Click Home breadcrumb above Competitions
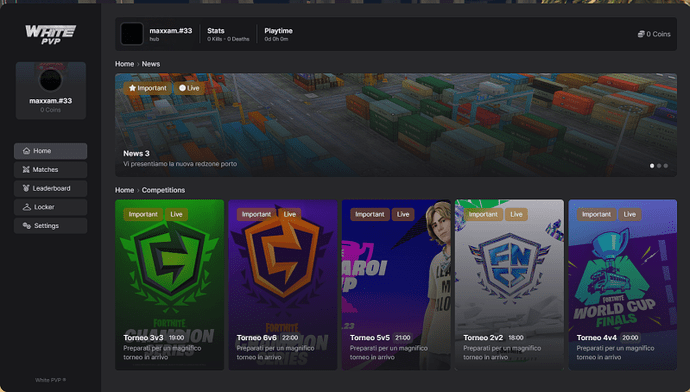 125,190
